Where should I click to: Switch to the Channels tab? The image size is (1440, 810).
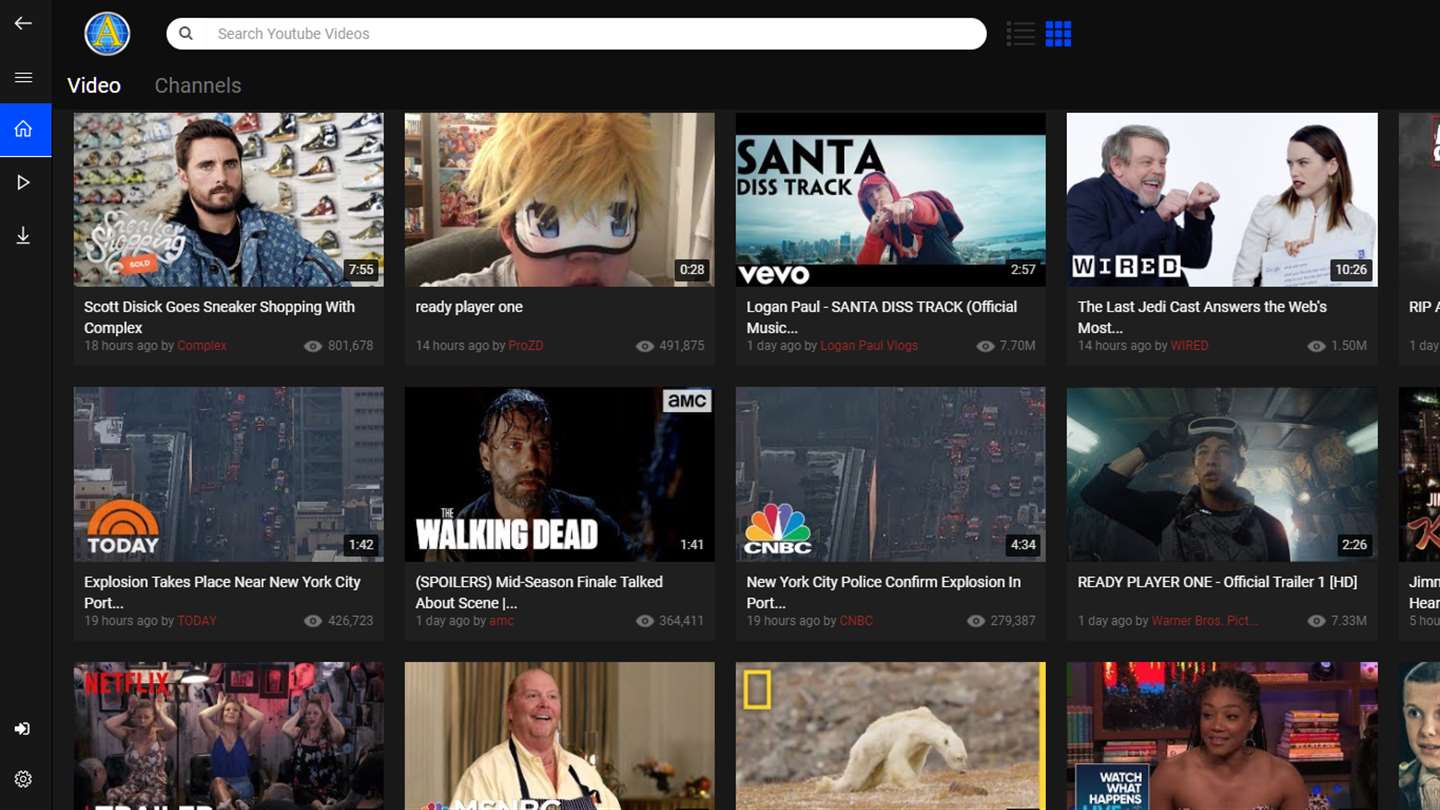[x=198, y=85]
